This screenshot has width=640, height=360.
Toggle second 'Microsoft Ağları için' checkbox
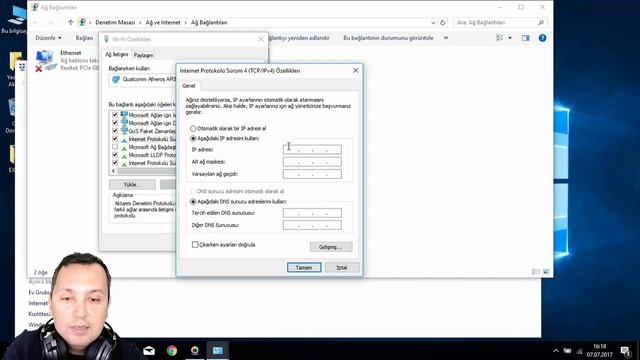point(115,123)
